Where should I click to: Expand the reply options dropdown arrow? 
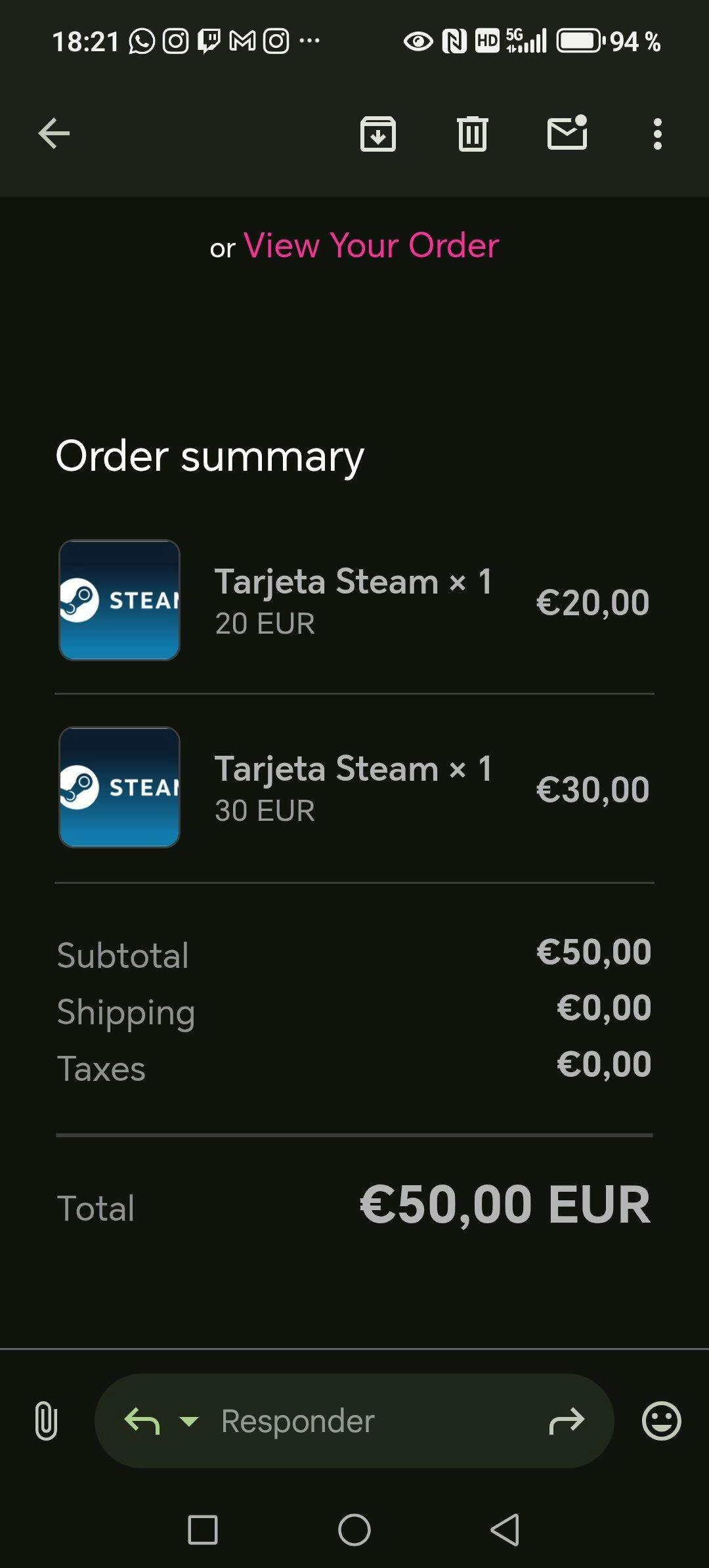coord(189,1422)
